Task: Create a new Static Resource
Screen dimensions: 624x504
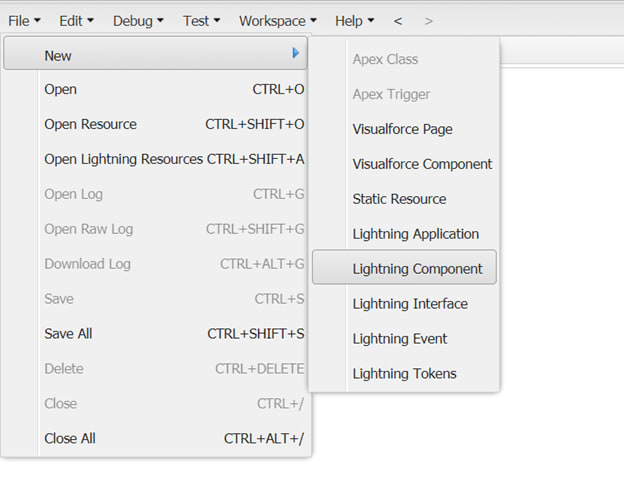Action: 404,199
